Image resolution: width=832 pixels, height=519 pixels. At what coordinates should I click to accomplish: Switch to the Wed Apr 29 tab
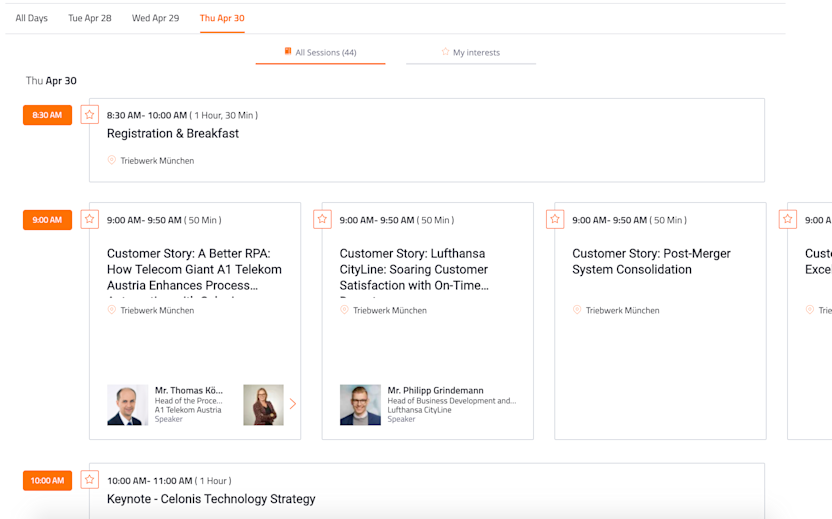155,18
